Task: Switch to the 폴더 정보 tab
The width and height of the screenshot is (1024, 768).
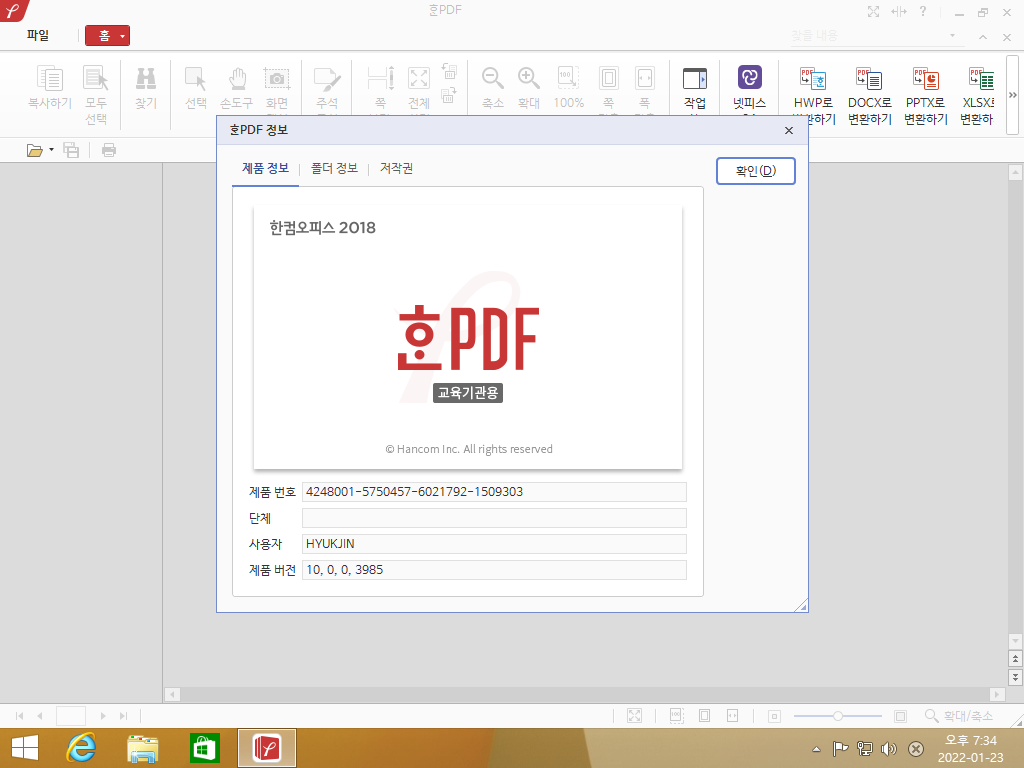Action: point(334,168)
